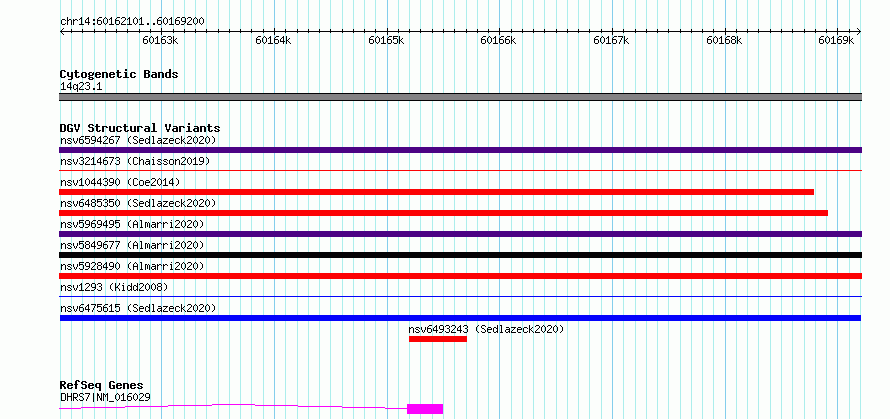The width and height of the screenshot is (890, 419).
Task: Select the 14q23.1 band label
Action: tap(81, 87)
